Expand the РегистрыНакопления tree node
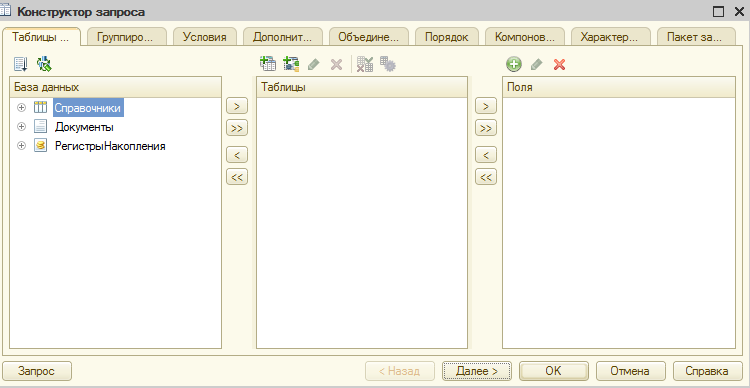750x388 pixels. (x=21, y=146)
